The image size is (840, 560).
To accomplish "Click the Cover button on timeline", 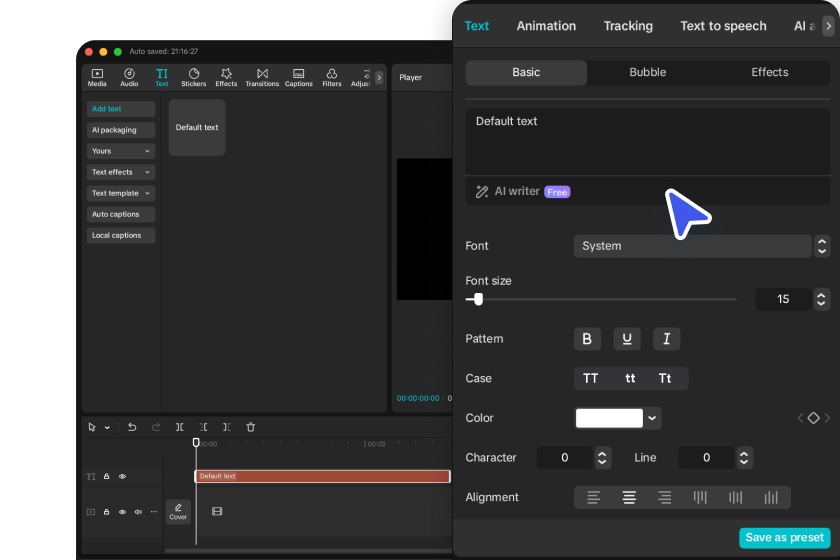I will [x=178, y=512].
